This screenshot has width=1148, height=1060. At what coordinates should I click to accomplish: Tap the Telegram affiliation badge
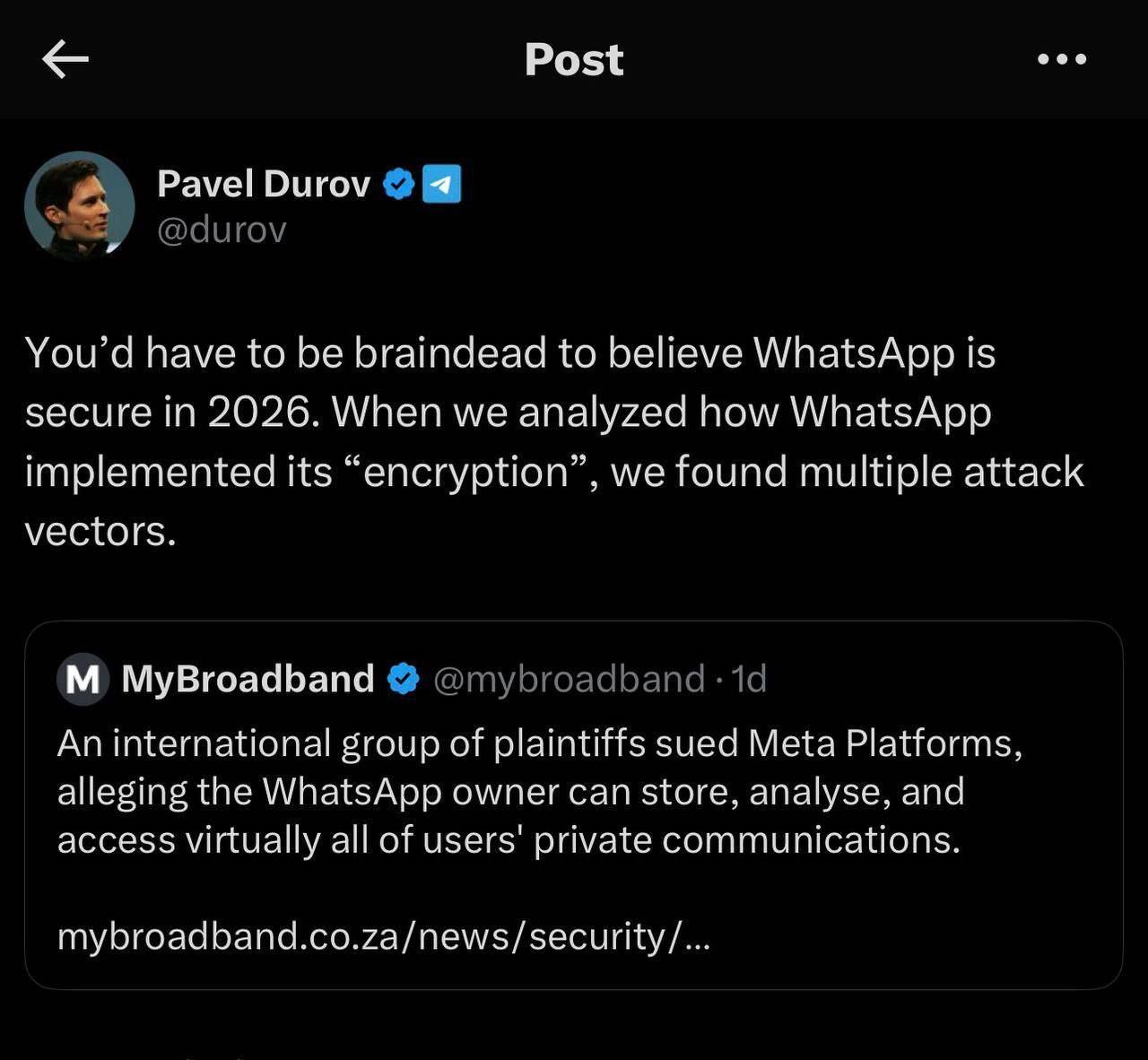pos(441,184)
